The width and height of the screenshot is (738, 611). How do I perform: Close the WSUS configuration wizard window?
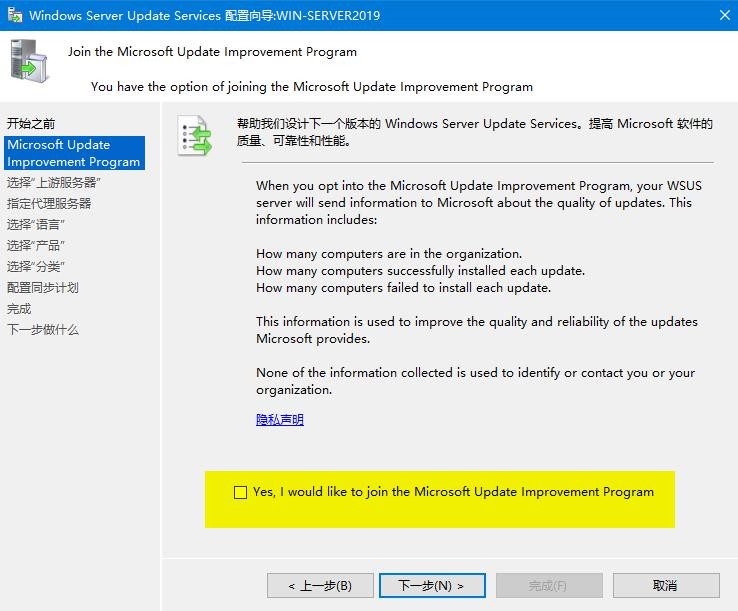click(722, 16)
